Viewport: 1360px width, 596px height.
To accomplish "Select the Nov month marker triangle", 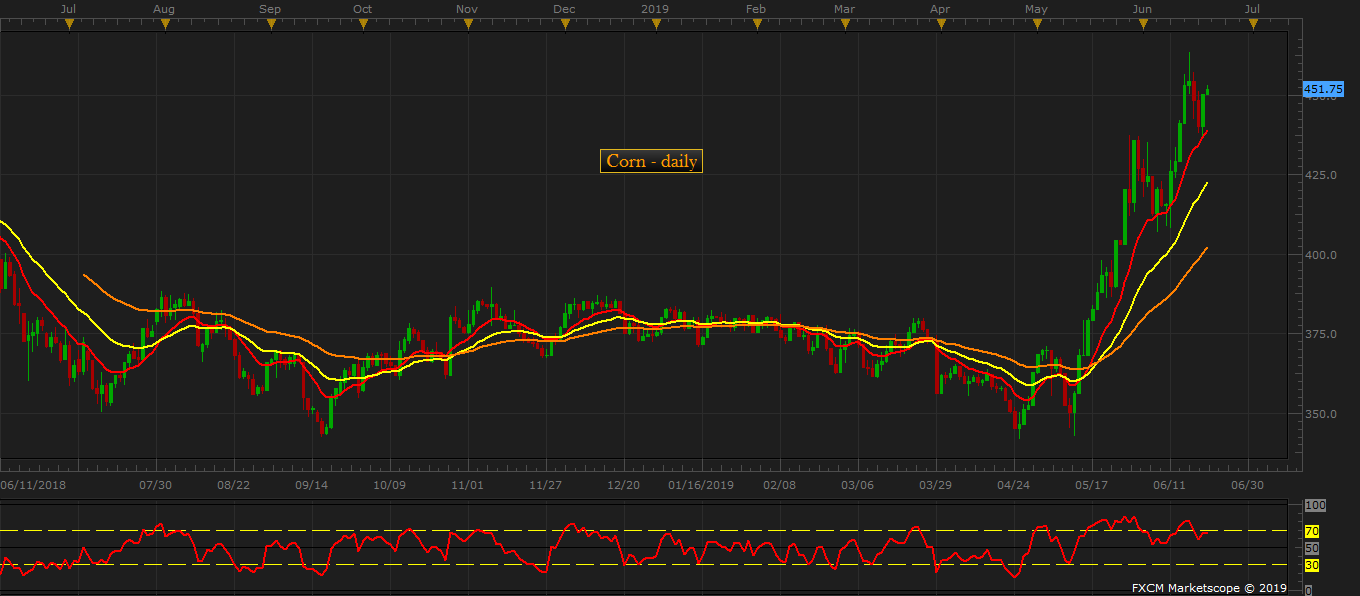I will coord(468,25).
